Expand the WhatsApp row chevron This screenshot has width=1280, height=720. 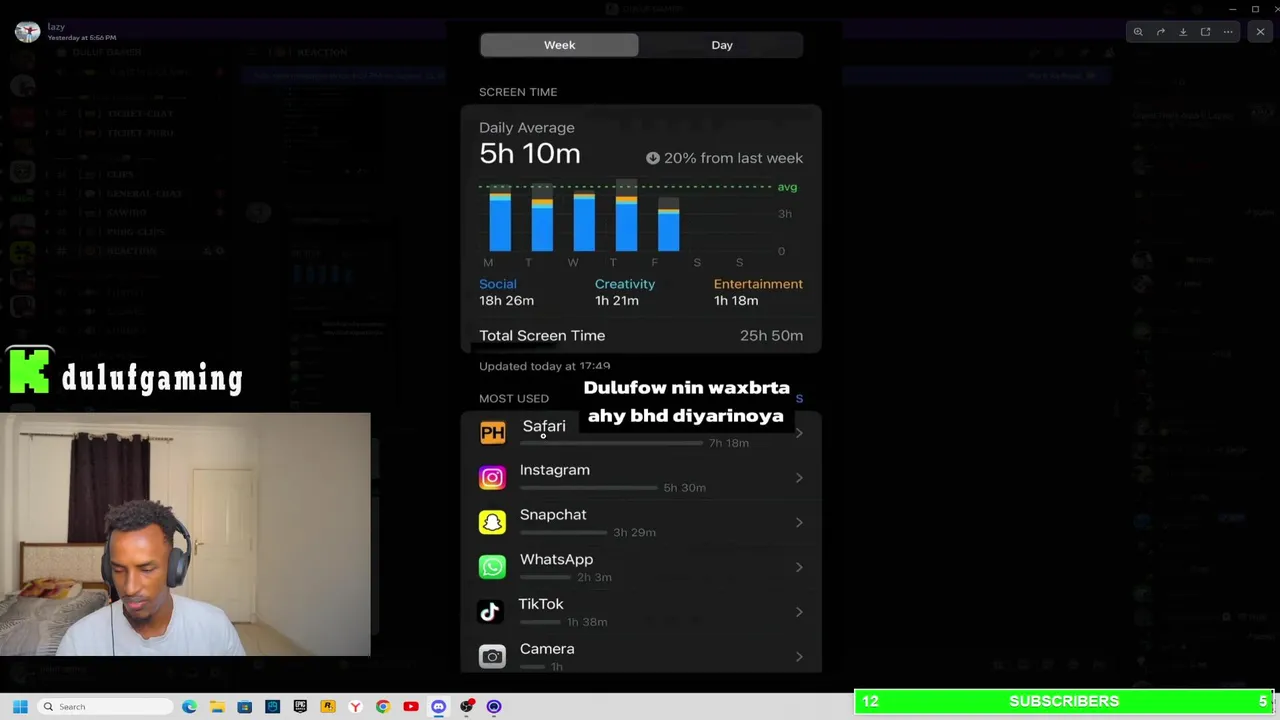(x=799, y=567)
